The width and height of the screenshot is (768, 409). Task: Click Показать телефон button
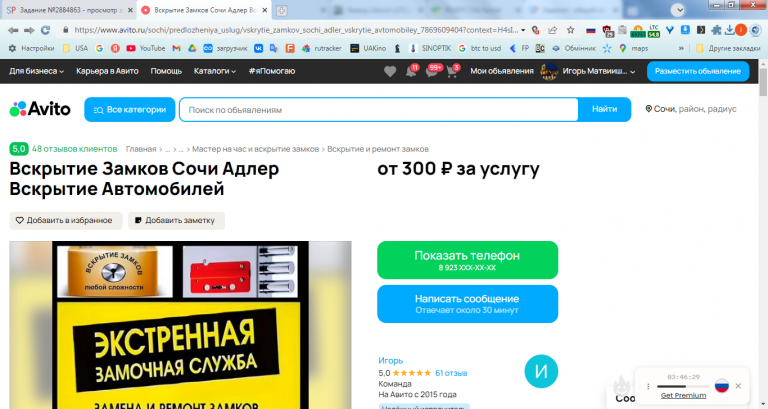(467, 260)
